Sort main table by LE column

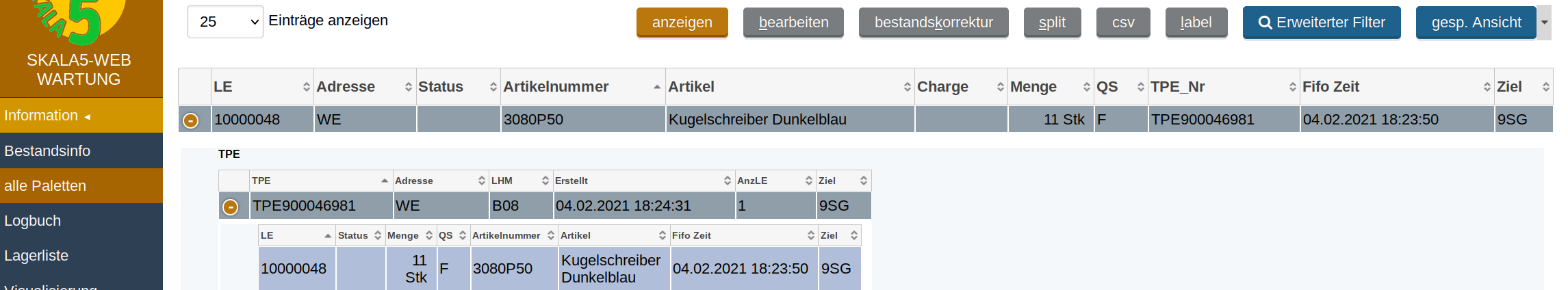click(x=261, y=87)
